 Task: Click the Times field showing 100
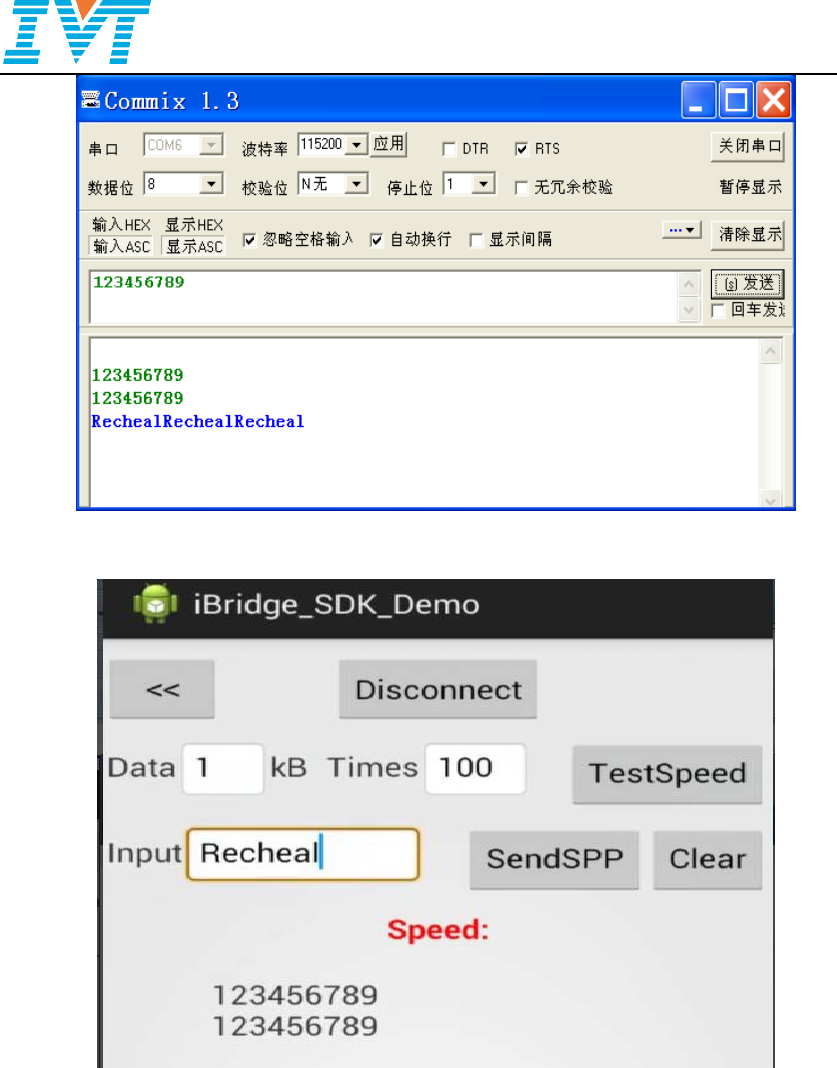475,768
